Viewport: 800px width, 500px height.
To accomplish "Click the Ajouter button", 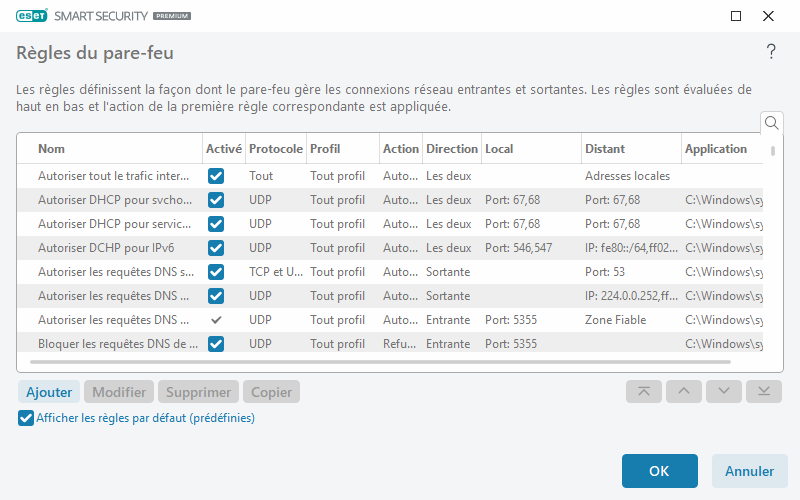I will 49,392.
